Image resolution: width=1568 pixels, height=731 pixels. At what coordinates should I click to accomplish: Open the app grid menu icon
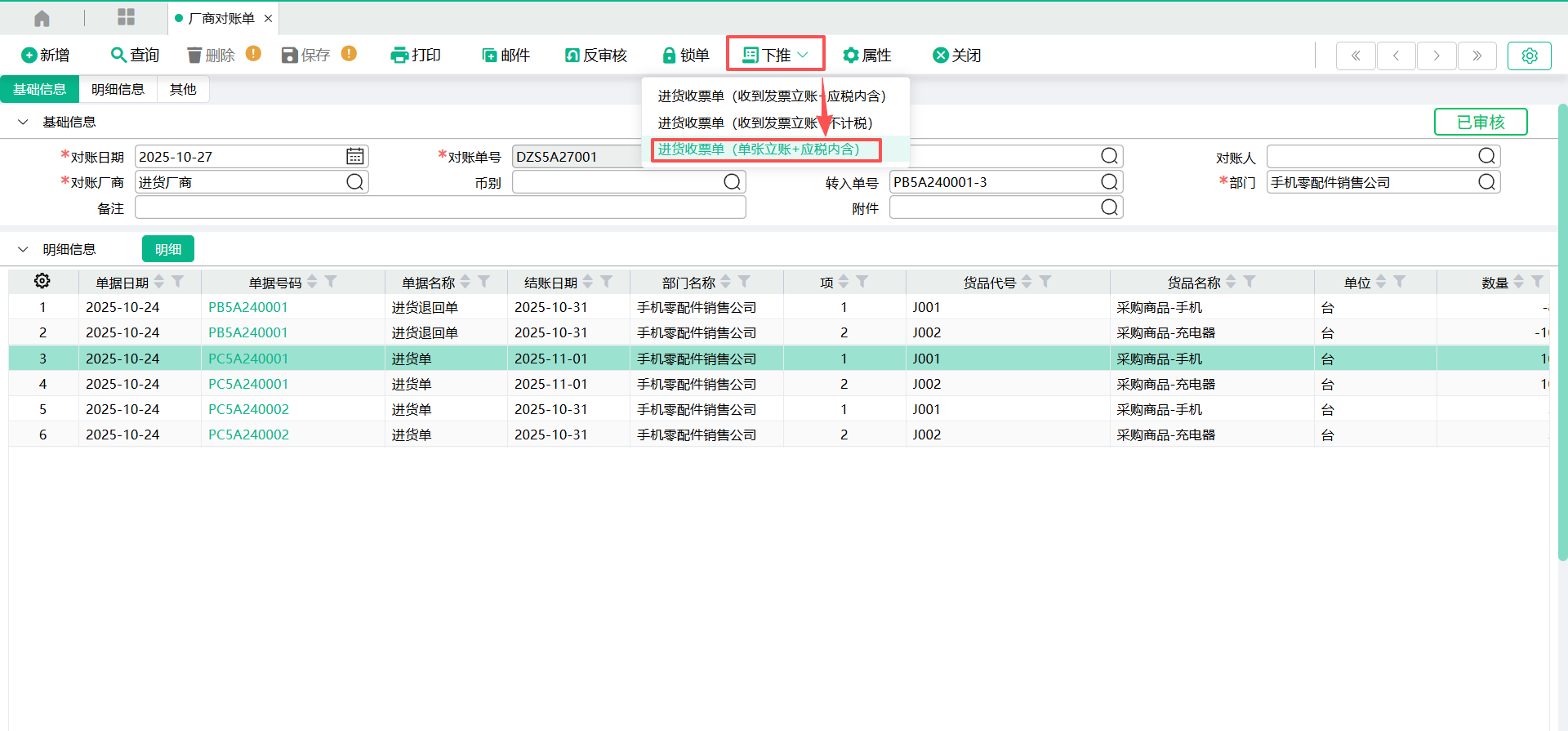(126, 18)
